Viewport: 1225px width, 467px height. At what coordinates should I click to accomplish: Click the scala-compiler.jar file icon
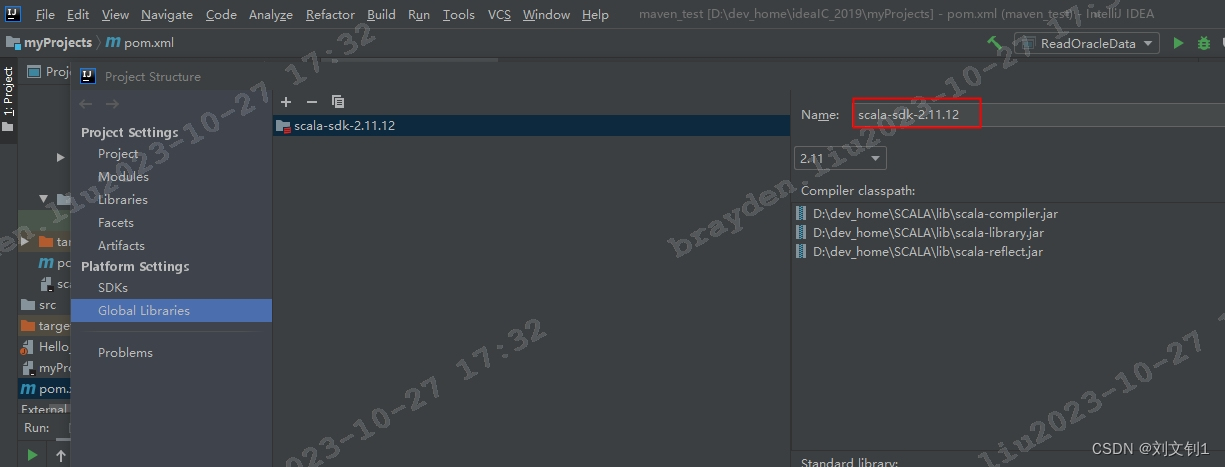[x=802, y=214]
